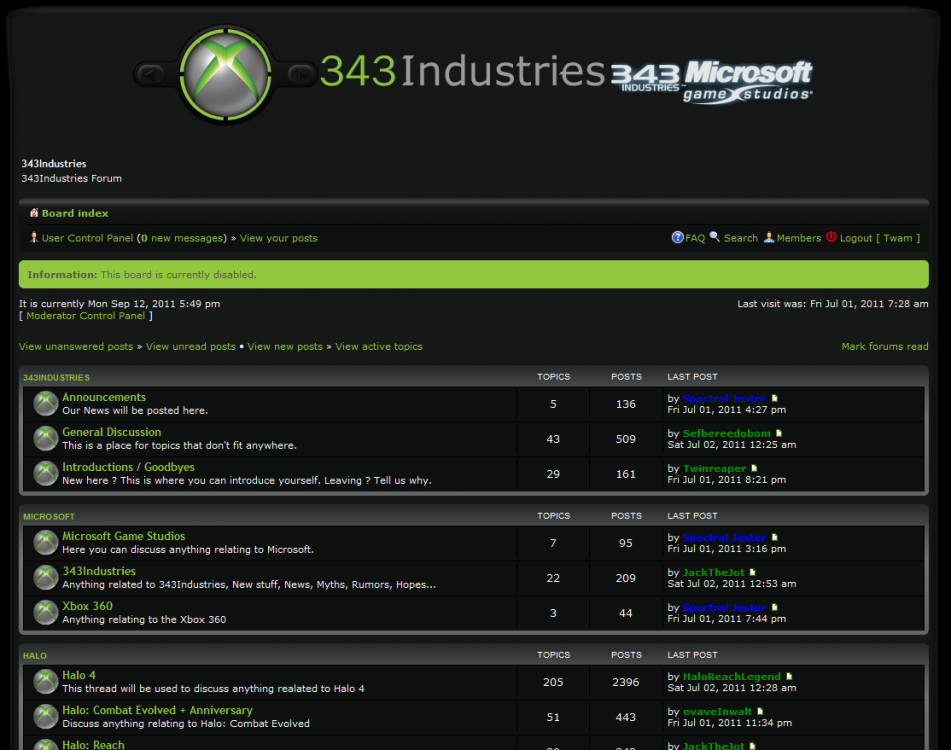
Task: Open the General Discussion forum
Action: (111, 432)
